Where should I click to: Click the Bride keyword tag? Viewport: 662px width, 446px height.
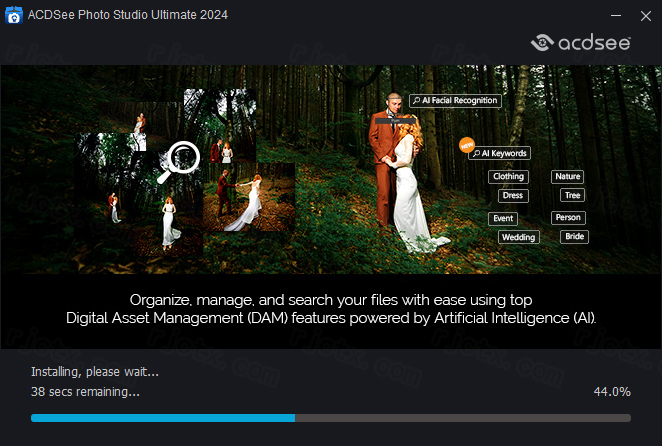(x=574, y=237)
